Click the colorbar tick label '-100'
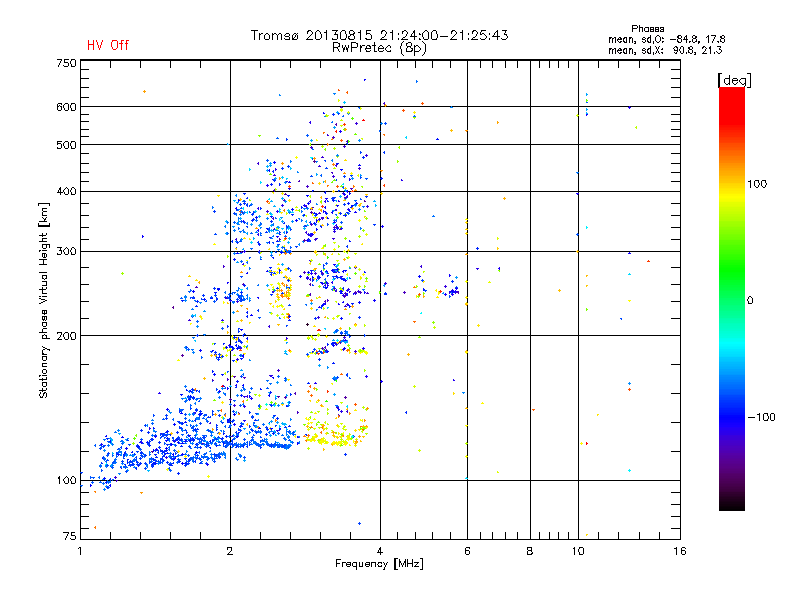The height and width of the screenshot is (600, 800). pos(762,417)
